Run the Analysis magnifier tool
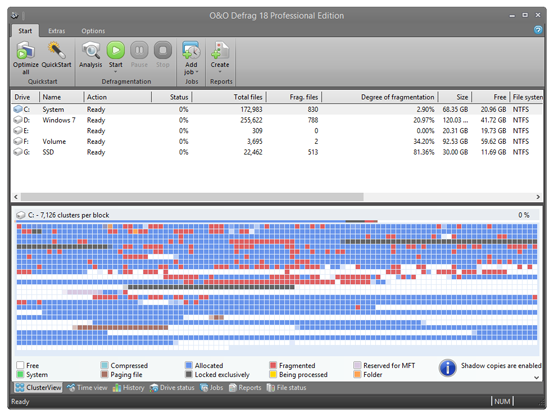The width and height of the screenshot is (554, 418). (91, 50)
